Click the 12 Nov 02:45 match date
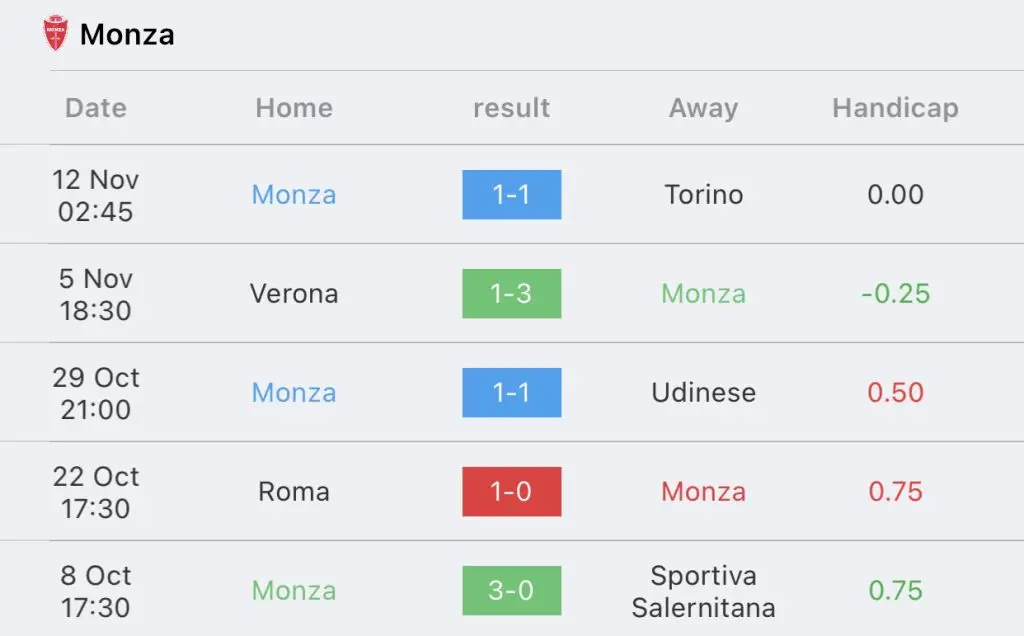The height and width of the screenshot is (636, 1024). pos(95,195)
